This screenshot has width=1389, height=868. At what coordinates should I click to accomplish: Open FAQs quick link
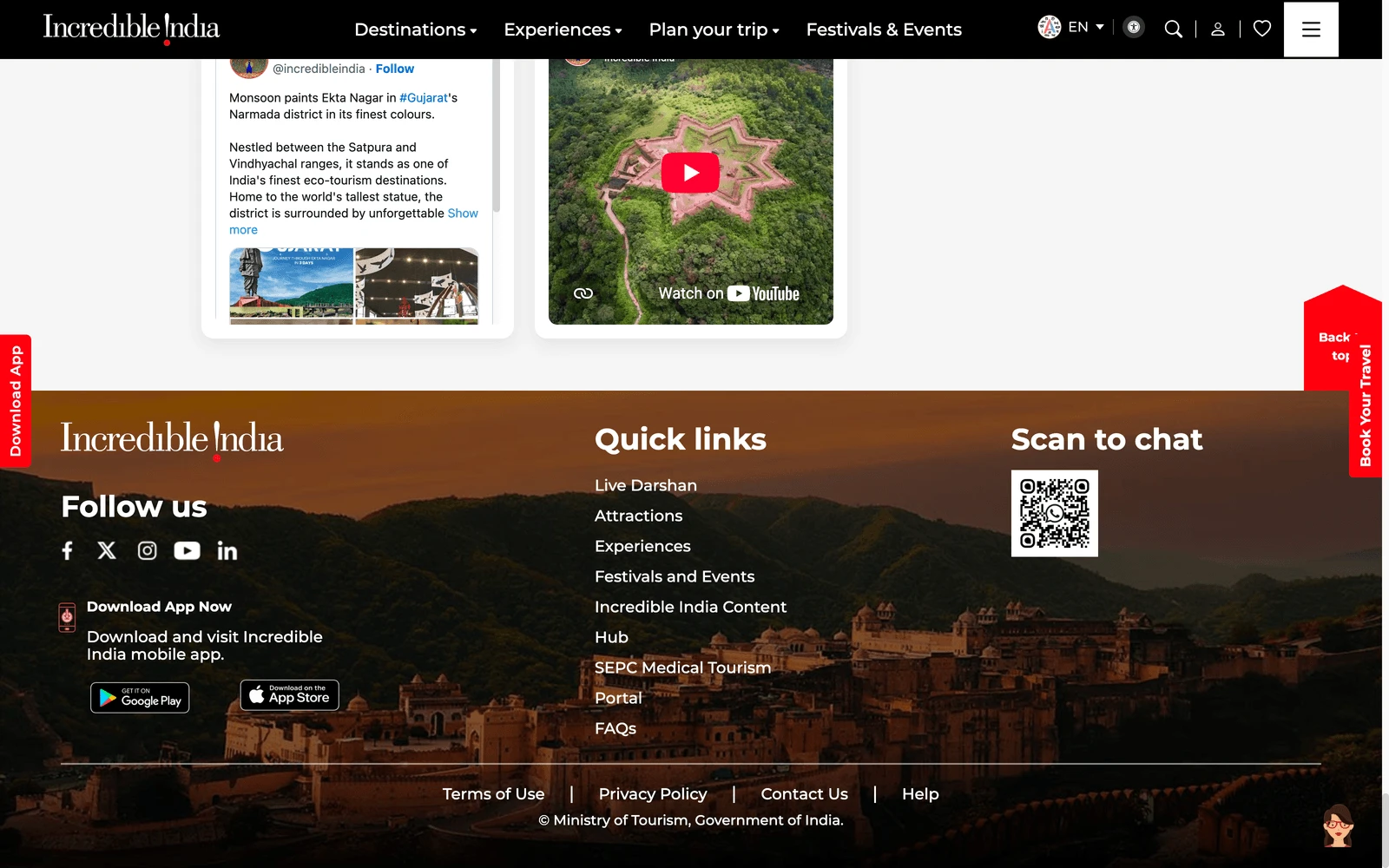616,728
